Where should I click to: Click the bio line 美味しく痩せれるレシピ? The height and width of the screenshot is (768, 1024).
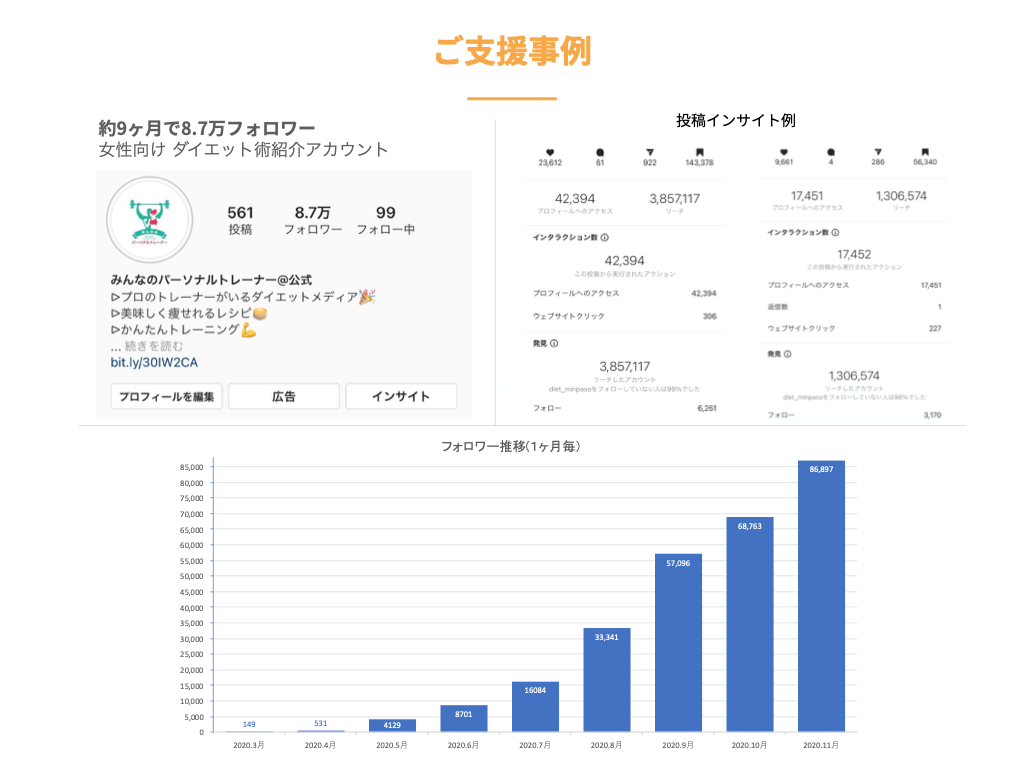(189, 313)
